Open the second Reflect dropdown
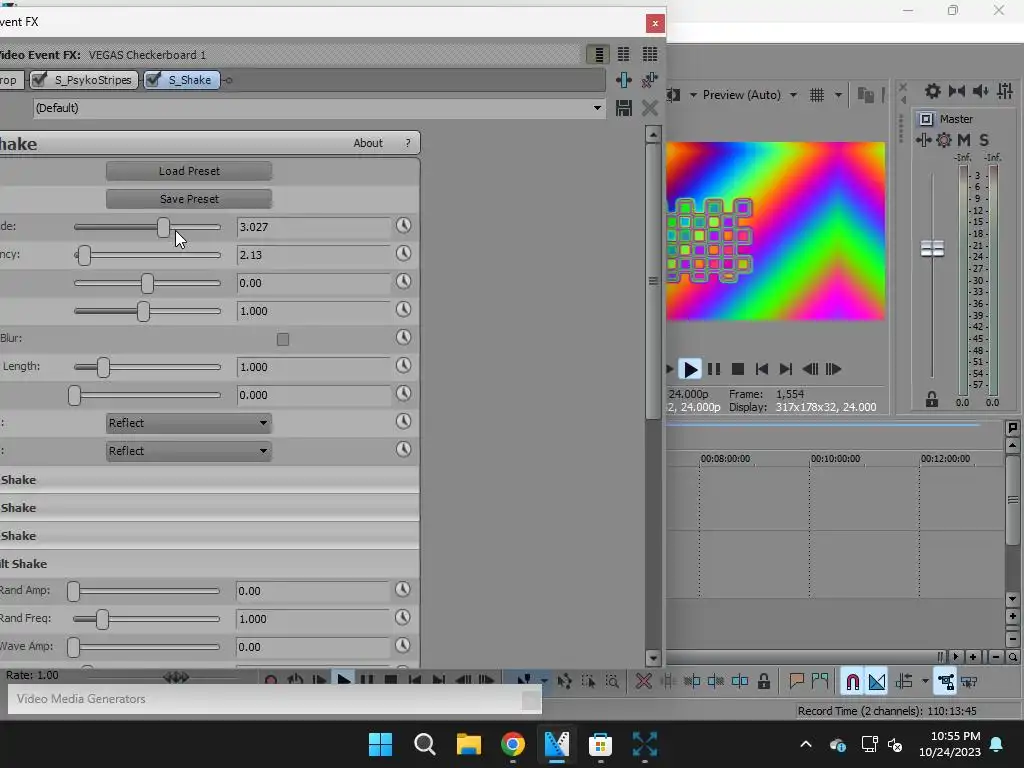1024x768 pixels. (x=189, y=451)
